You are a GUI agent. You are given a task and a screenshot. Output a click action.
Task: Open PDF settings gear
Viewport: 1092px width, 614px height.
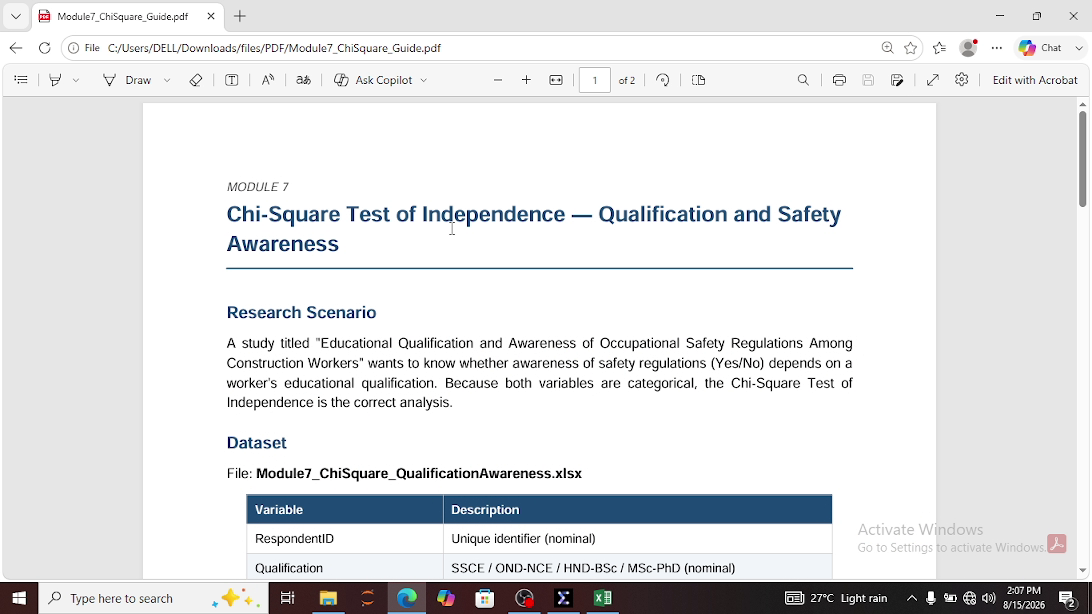coord(962,80)
